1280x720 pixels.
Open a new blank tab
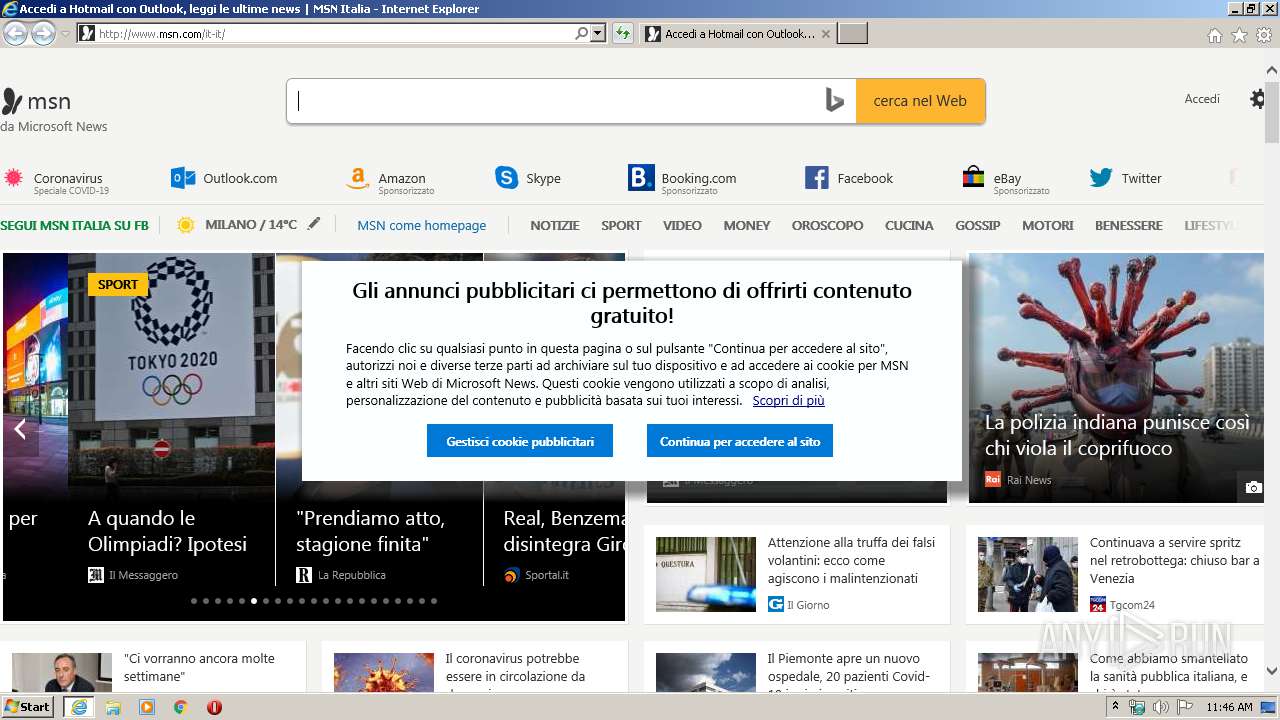point(852,34)
